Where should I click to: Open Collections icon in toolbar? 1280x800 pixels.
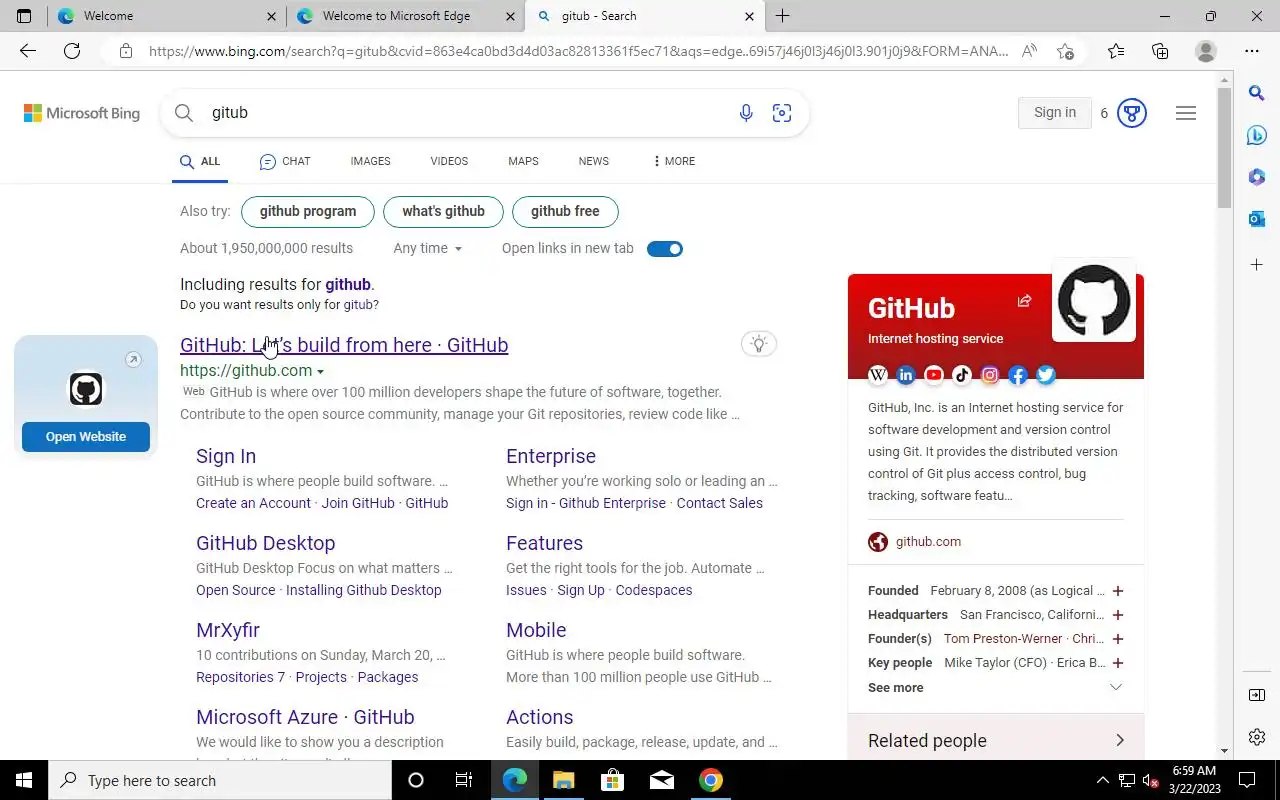coord(1160,51)
